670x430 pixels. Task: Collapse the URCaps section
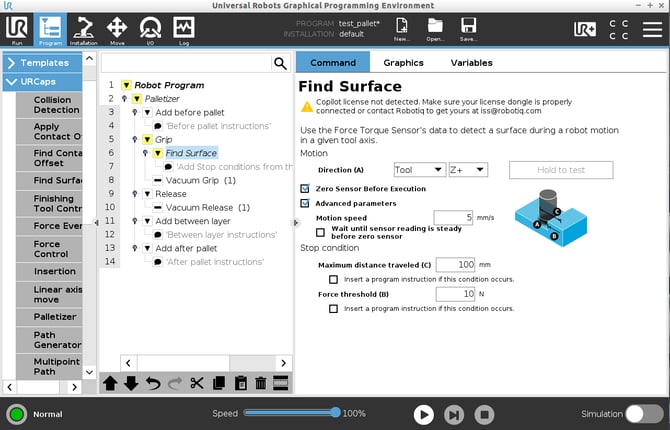(x=42, y=82)
